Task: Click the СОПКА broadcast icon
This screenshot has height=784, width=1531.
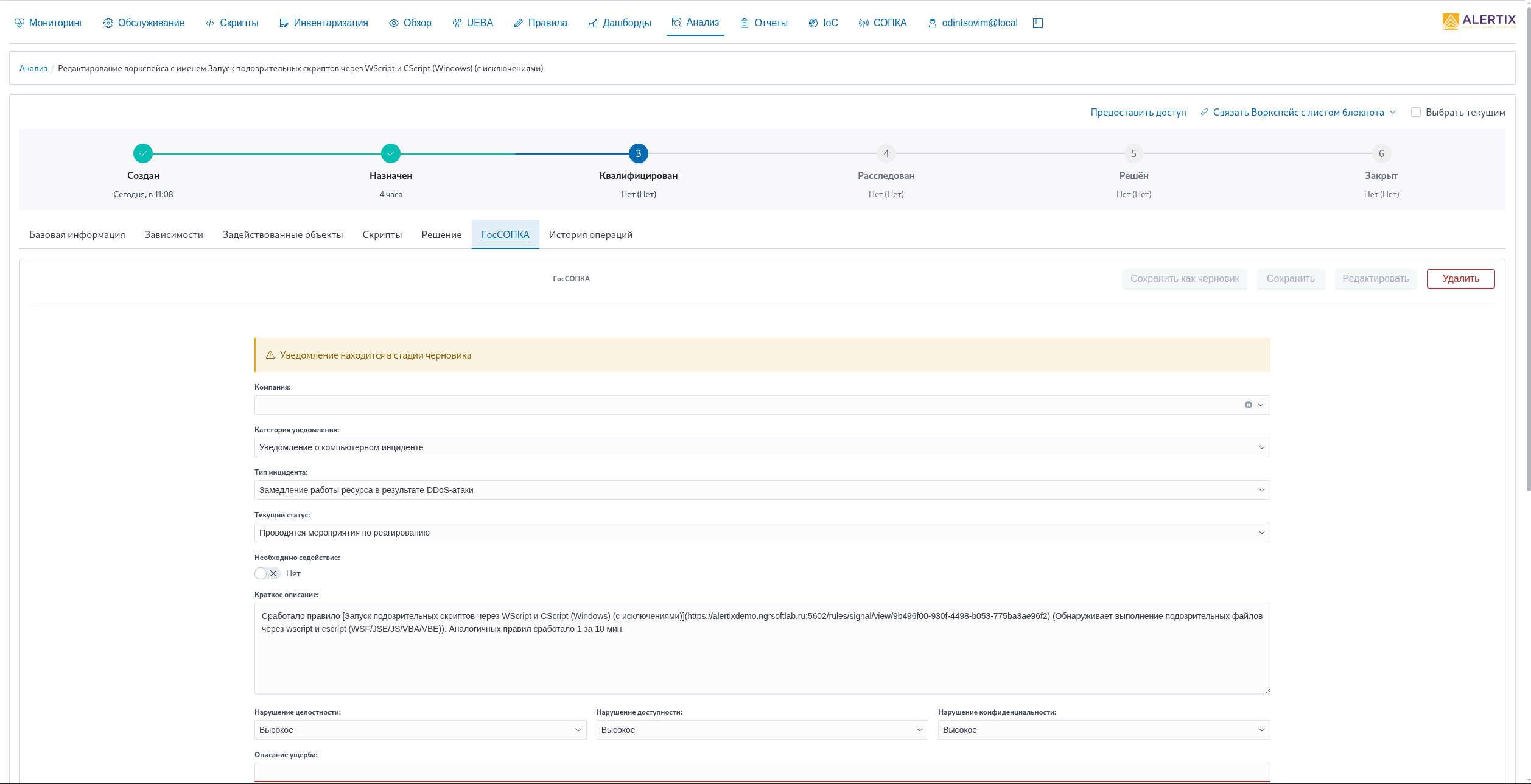Action: coord(863,23)
